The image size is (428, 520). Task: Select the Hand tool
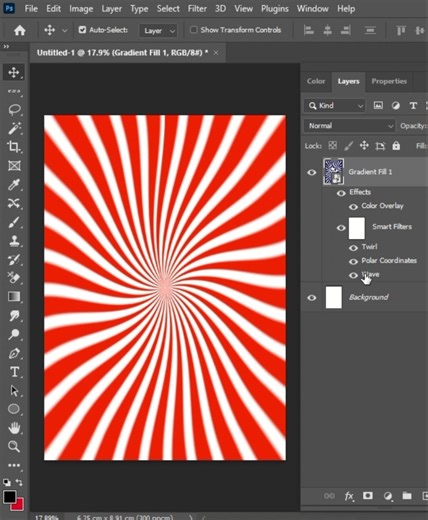click(14, 428)
